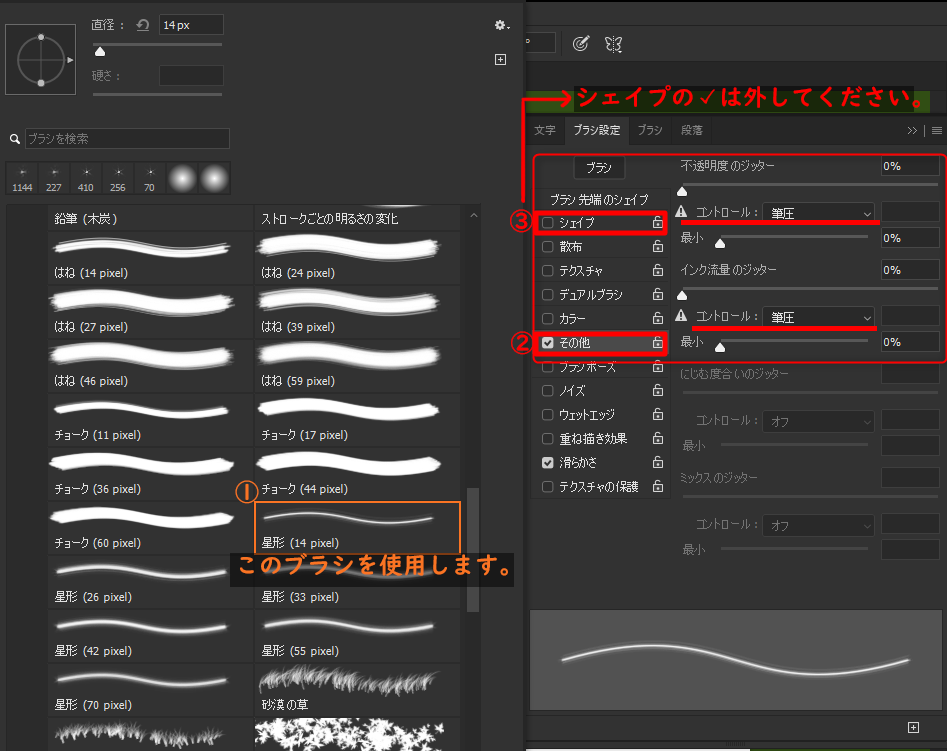Switch to the 文字 tab
This screenshot has height=751, width=947.
545,130
